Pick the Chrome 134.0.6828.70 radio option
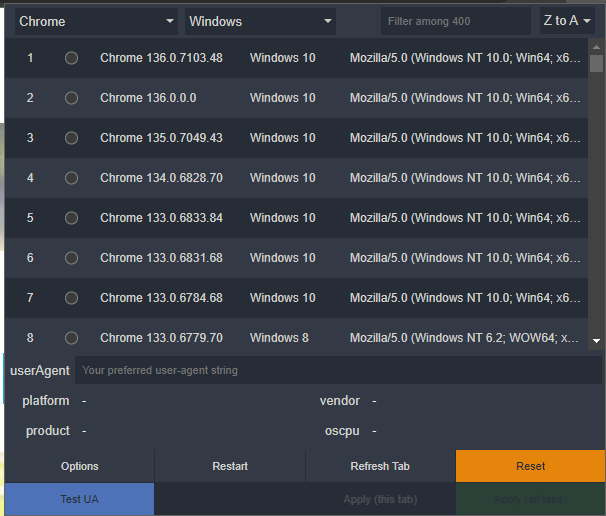Image resolution: width=606 pixels, height=516 pixels. coord(71,178)
